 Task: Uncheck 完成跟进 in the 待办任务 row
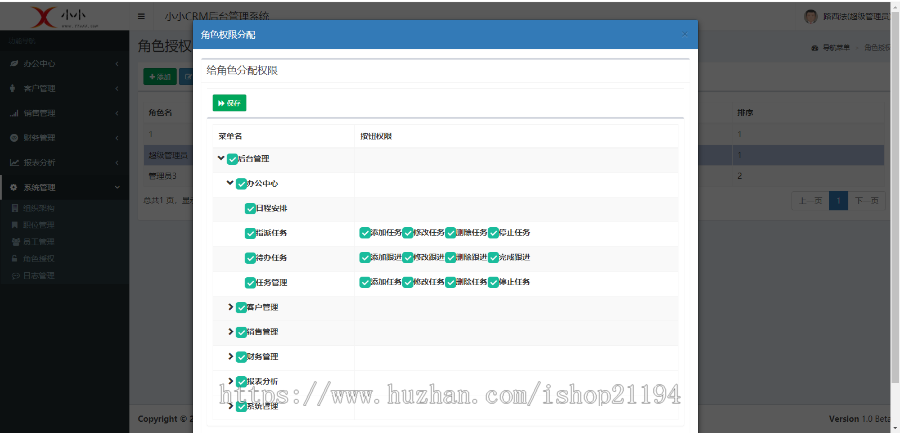tap(494, 257)
